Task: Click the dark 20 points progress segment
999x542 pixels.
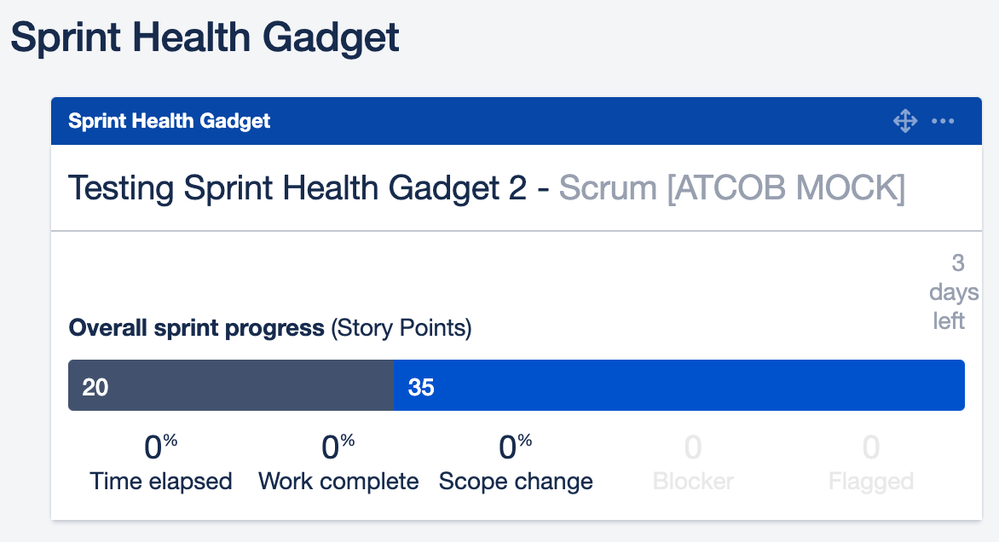Action: tap(231, 385)
